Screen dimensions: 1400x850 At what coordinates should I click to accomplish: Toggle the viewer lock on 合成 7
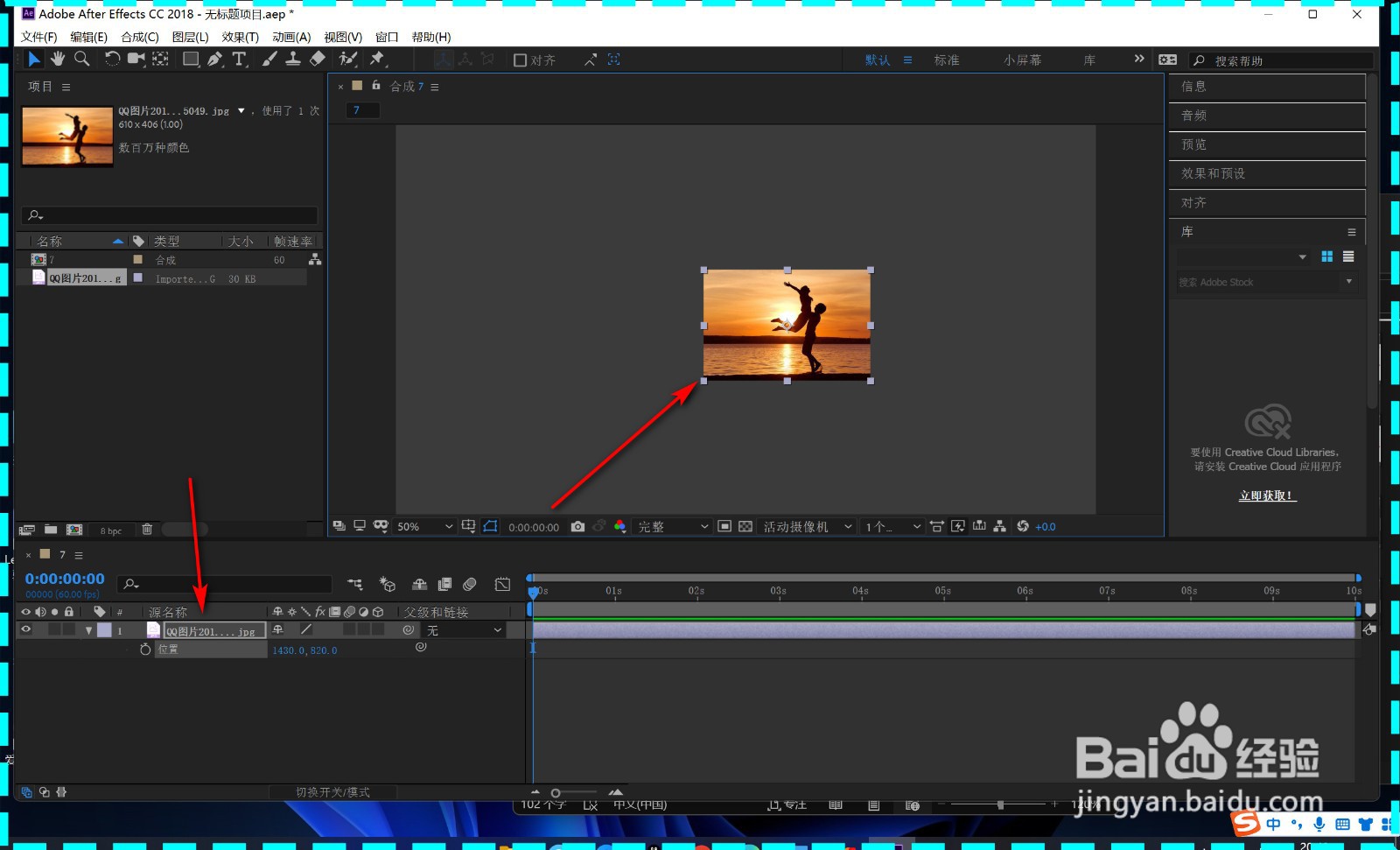click(x=376, y=85)
